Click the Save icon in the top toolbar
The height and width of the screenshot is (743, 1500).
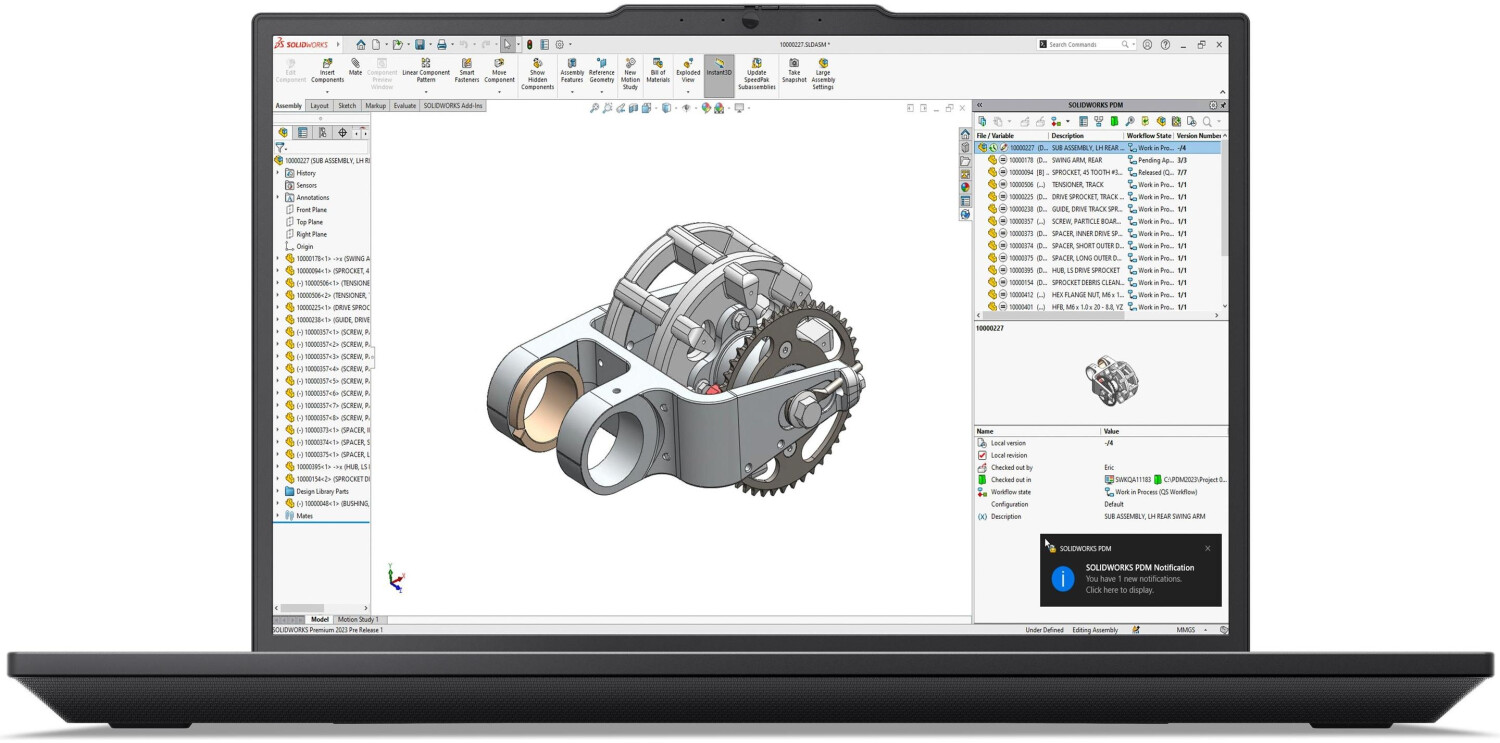coord(420,44)
